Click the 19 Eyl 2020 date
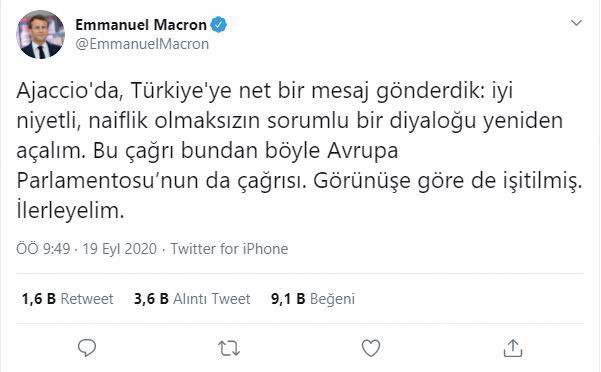Image resolution: width=601 pixels, height=372 pixels. click(x=120, y=249)
